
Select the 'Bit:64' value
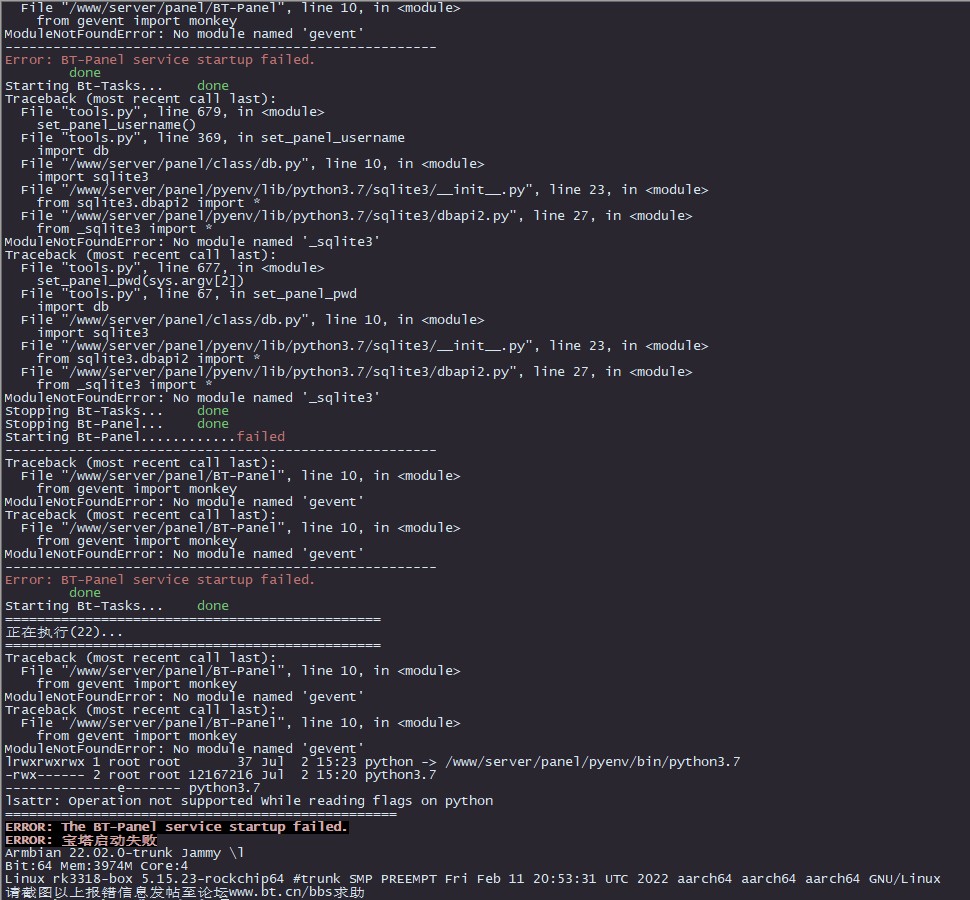coord(28,866)
